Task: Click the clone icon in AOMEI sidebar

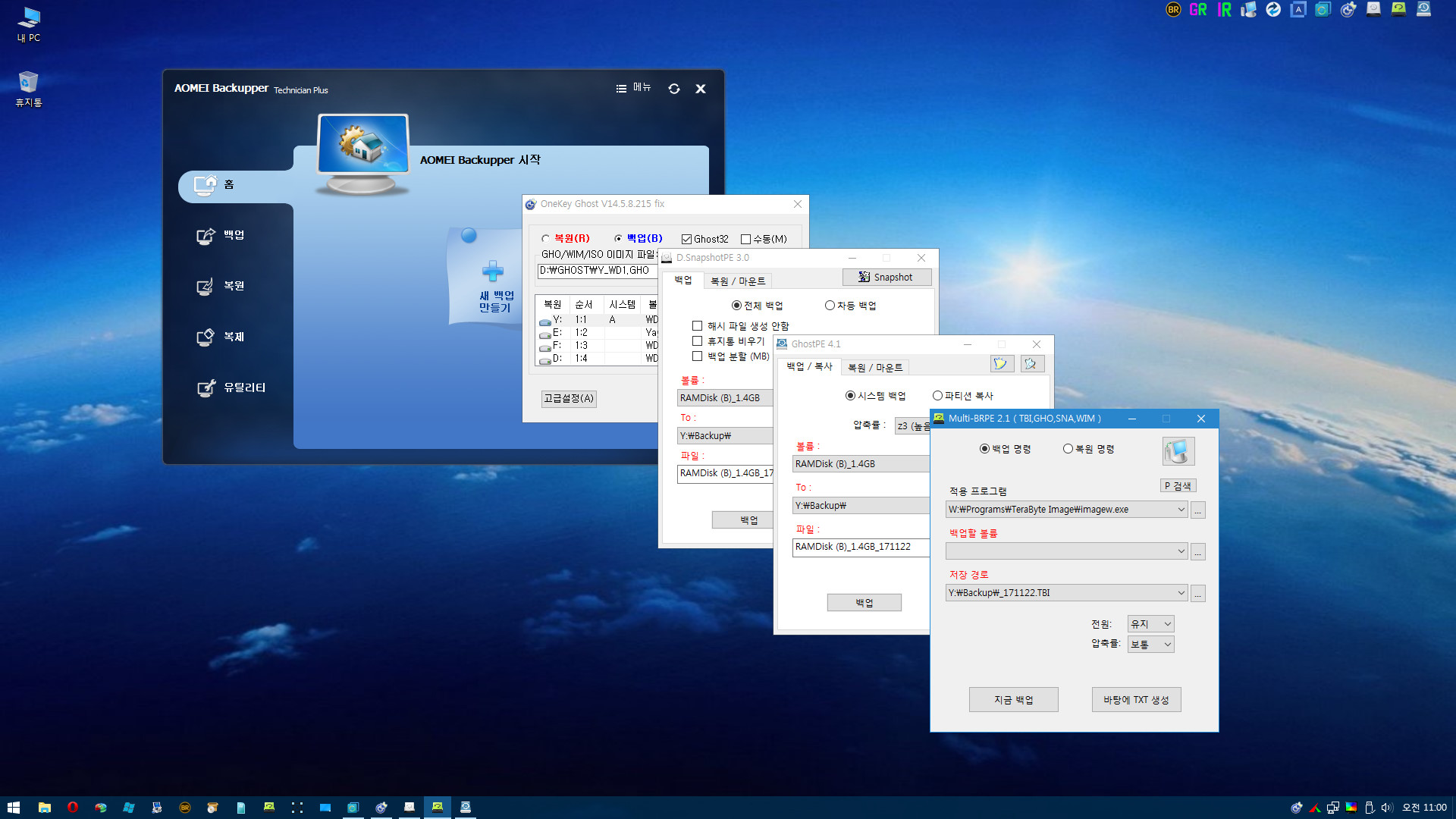Action: (206, 337)
